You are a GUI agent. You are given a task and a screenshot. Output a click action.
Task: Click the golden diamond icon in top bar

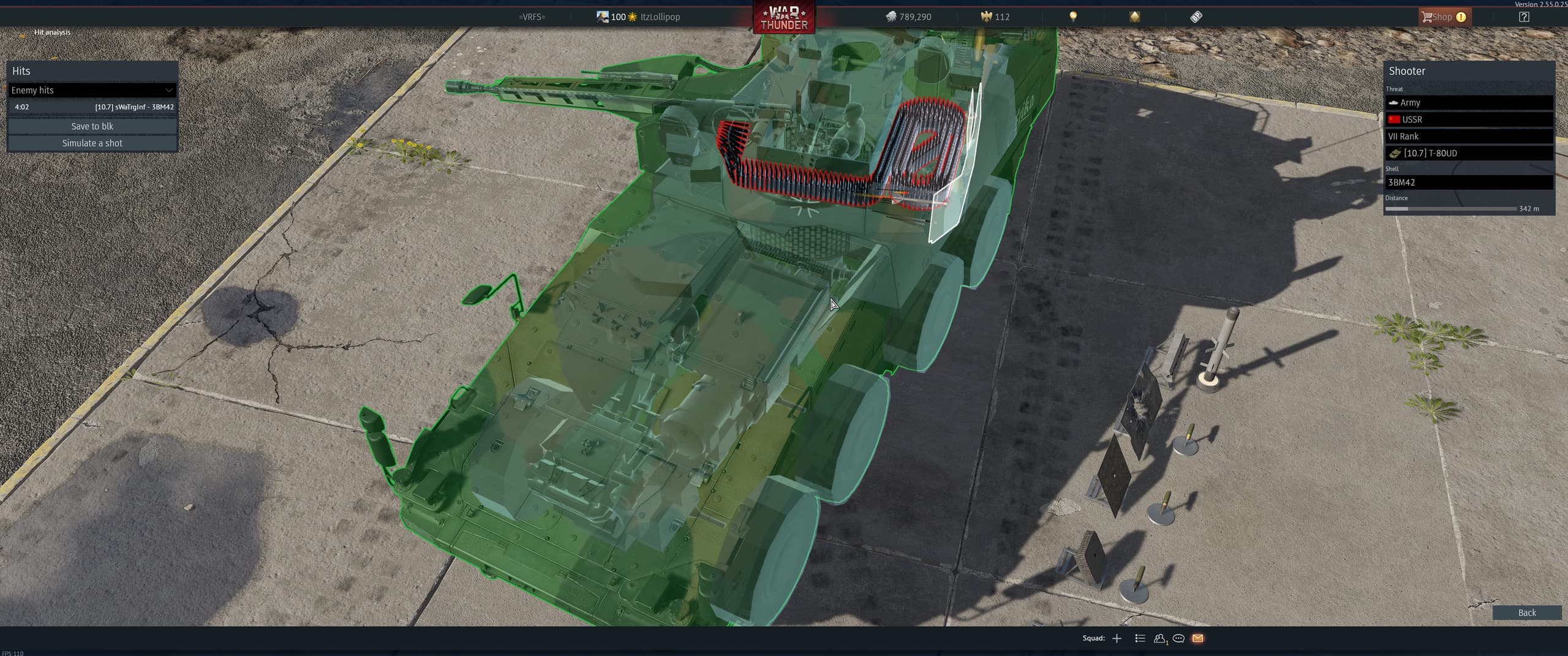1134,17
